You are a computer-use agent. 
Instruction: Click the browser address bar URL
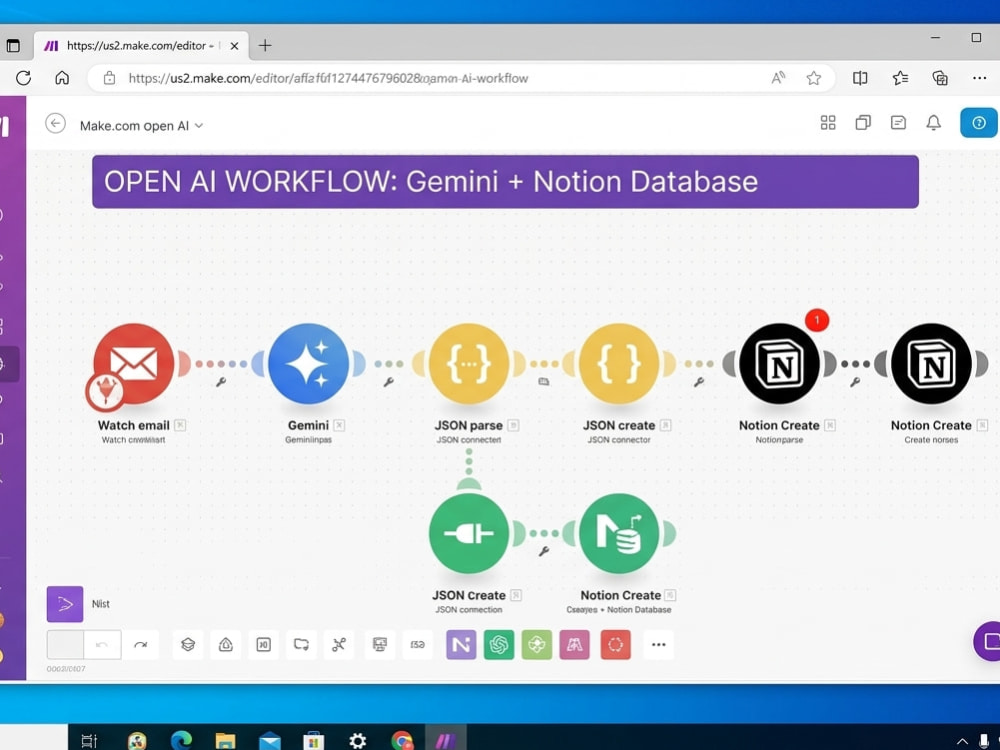coord(328,78)
